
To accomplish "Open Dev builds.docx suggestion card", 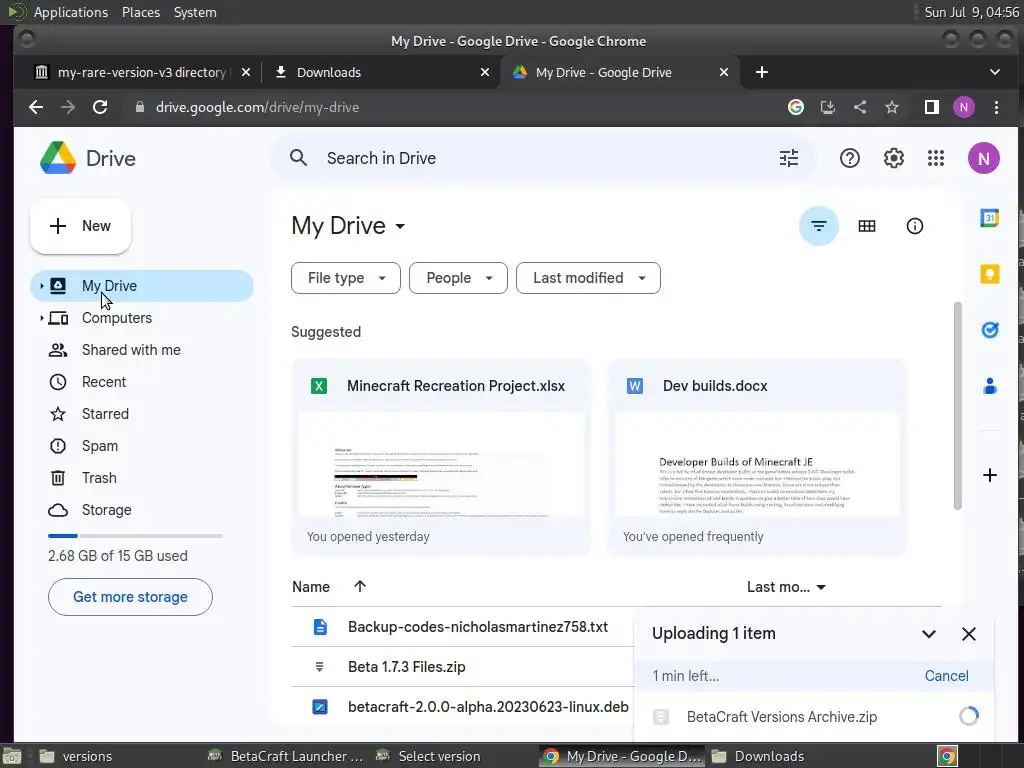I will click(x=757, y=457).
